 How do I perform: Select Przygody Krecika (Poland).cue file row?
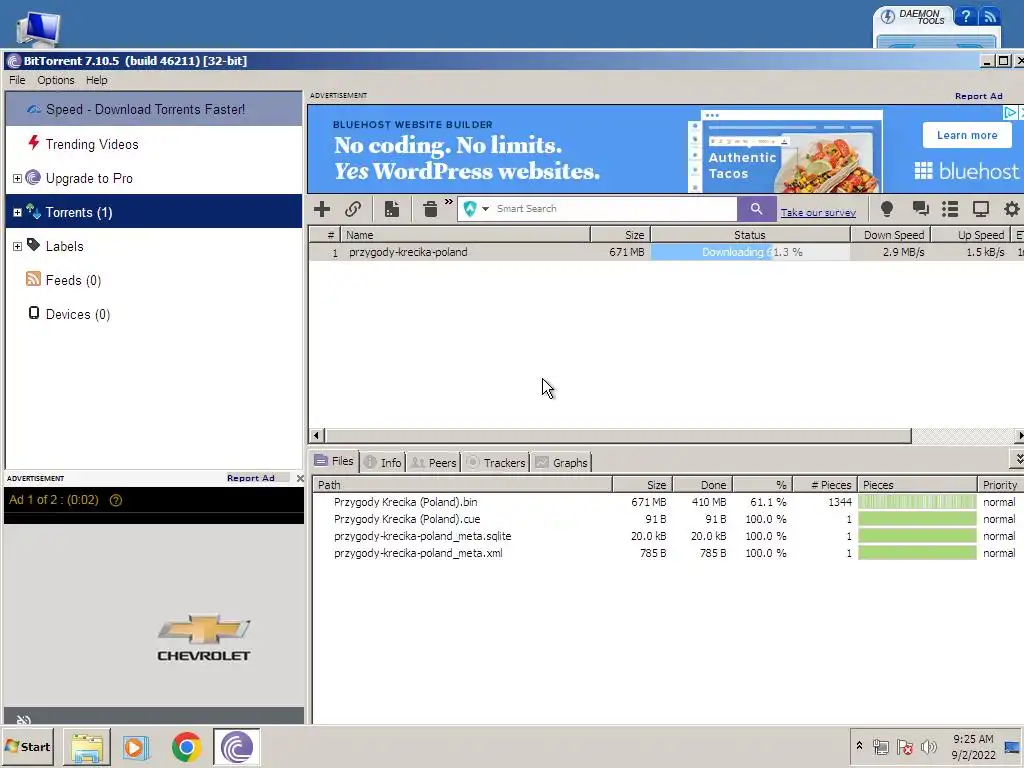pos(666,519)
